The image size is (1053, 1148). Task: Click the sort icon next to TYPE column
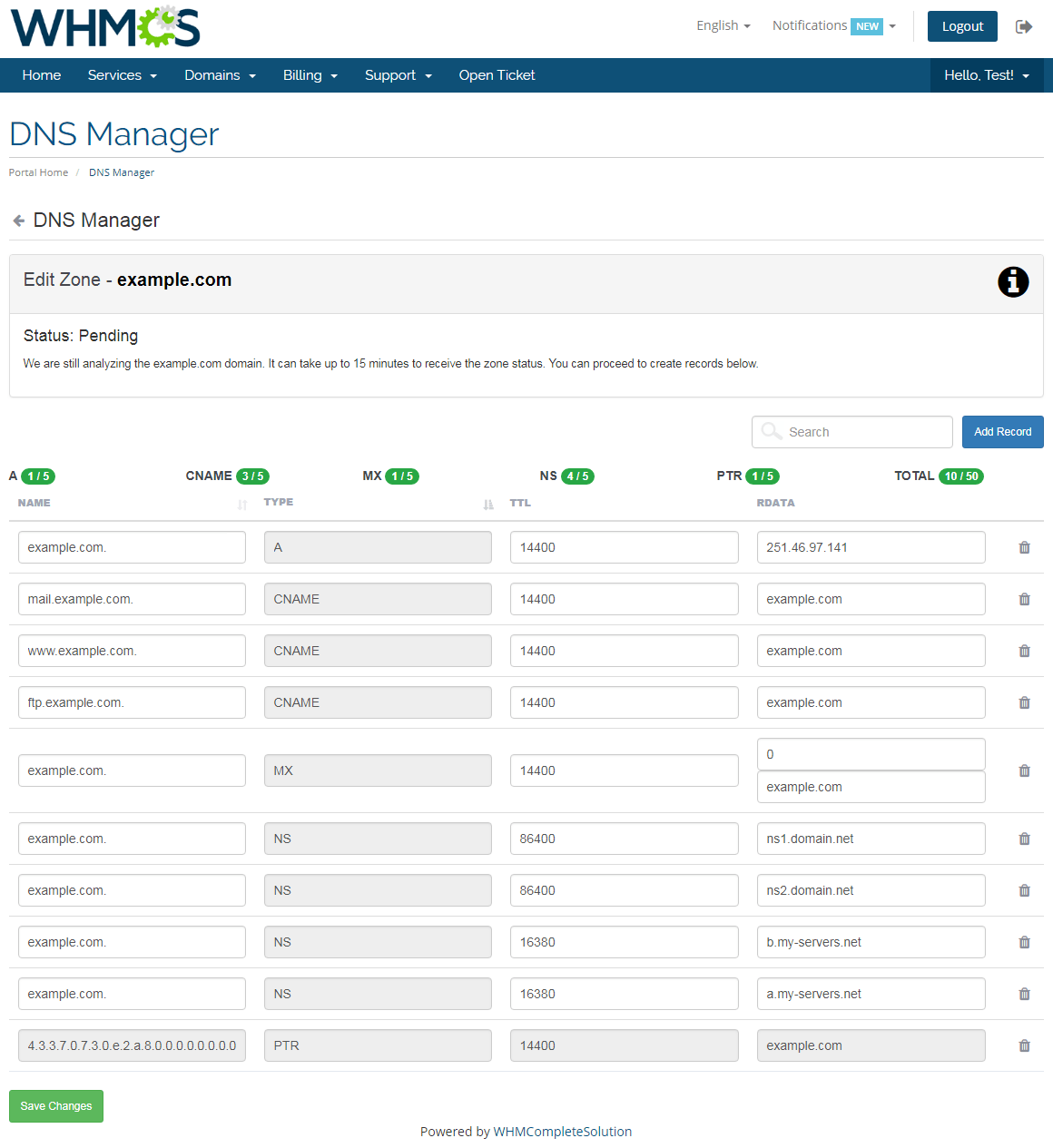[241, 504]
